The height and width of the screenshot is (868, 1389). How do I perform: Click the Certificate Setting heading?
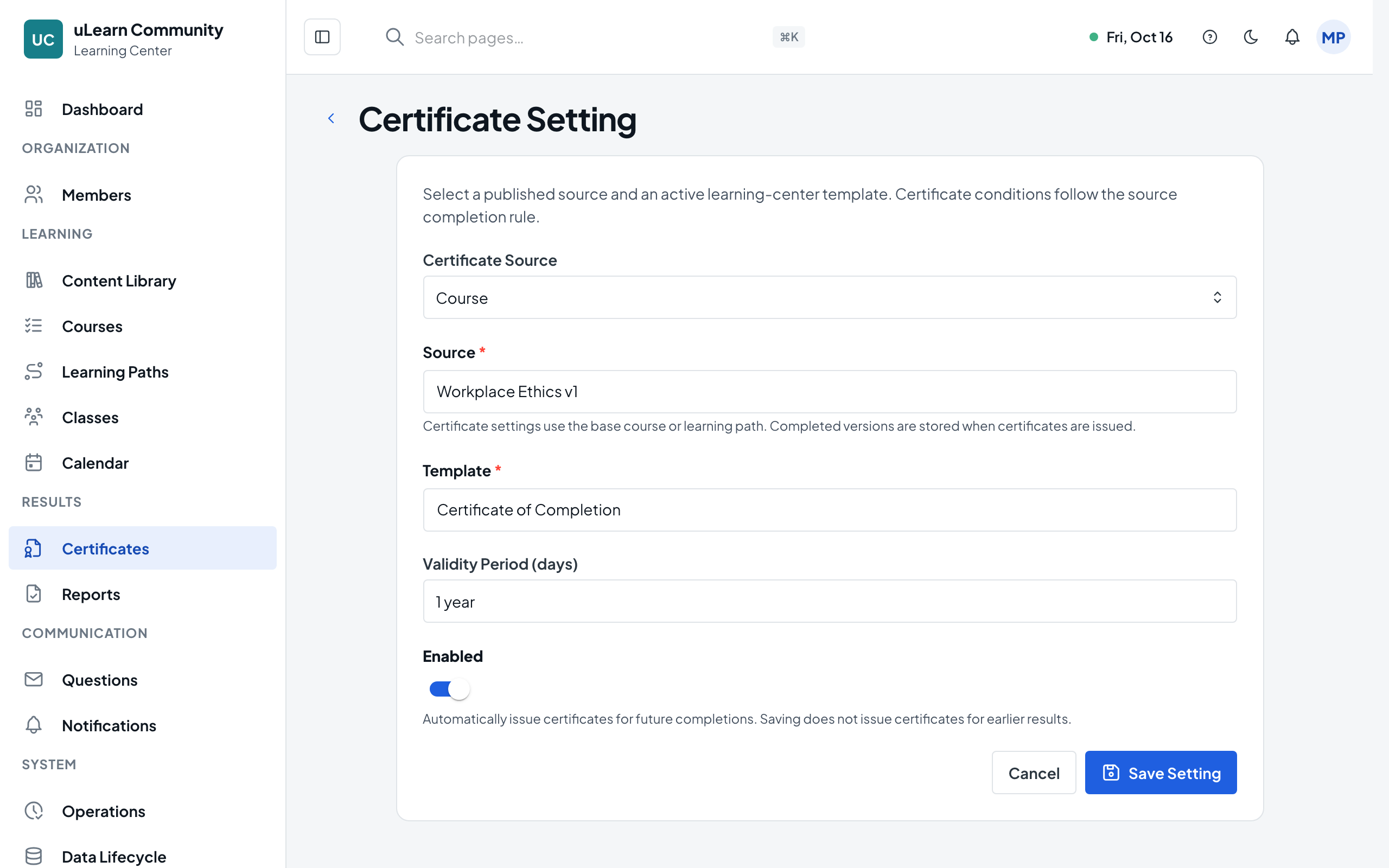498,119
